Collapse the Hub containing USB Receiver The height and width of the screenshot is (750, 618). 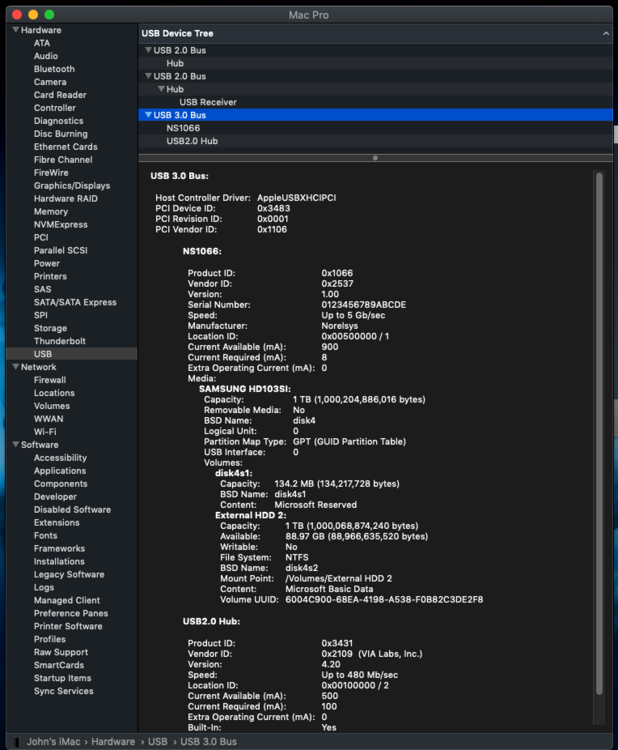pyautogui.click(x=161, y=89)
